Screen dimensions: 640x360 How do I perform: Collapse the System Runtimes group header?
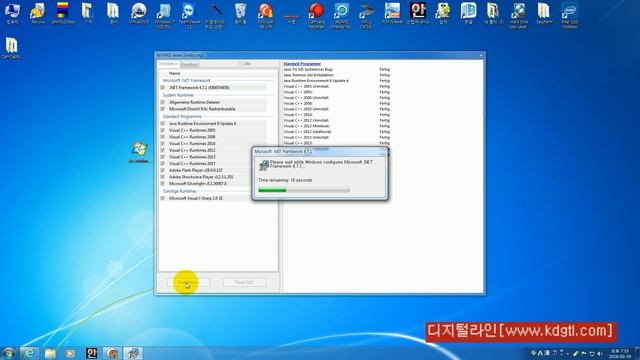(x=178, y=95)
